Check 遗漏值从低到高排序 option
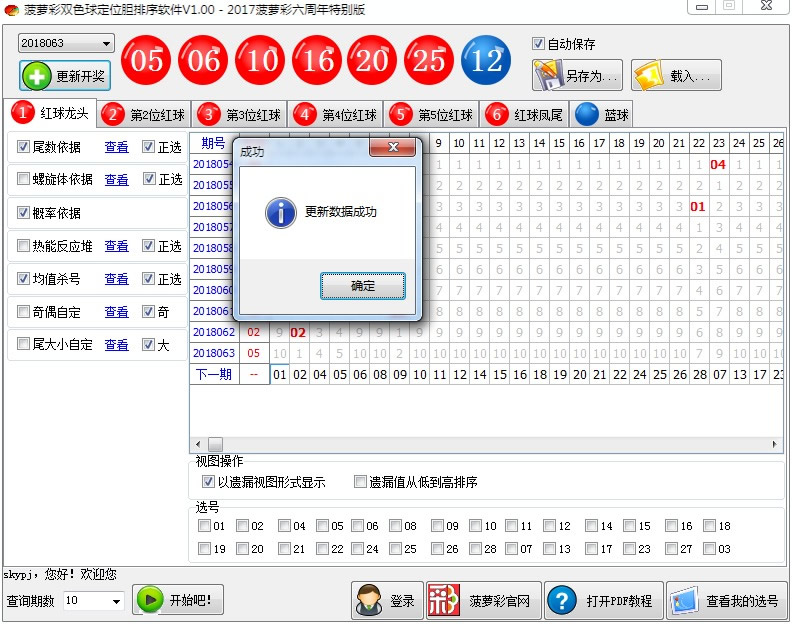 pyautogui.click(x=361, y=482)
